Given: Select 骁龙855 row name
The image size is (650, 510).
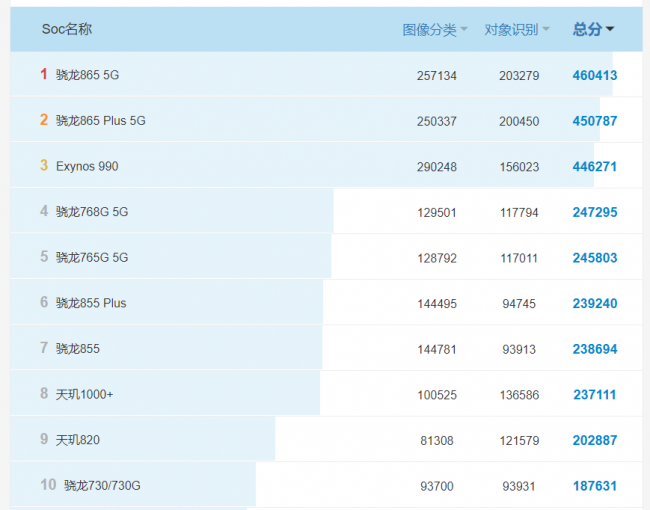Looking at the screenshot, I should coord(78,349).
